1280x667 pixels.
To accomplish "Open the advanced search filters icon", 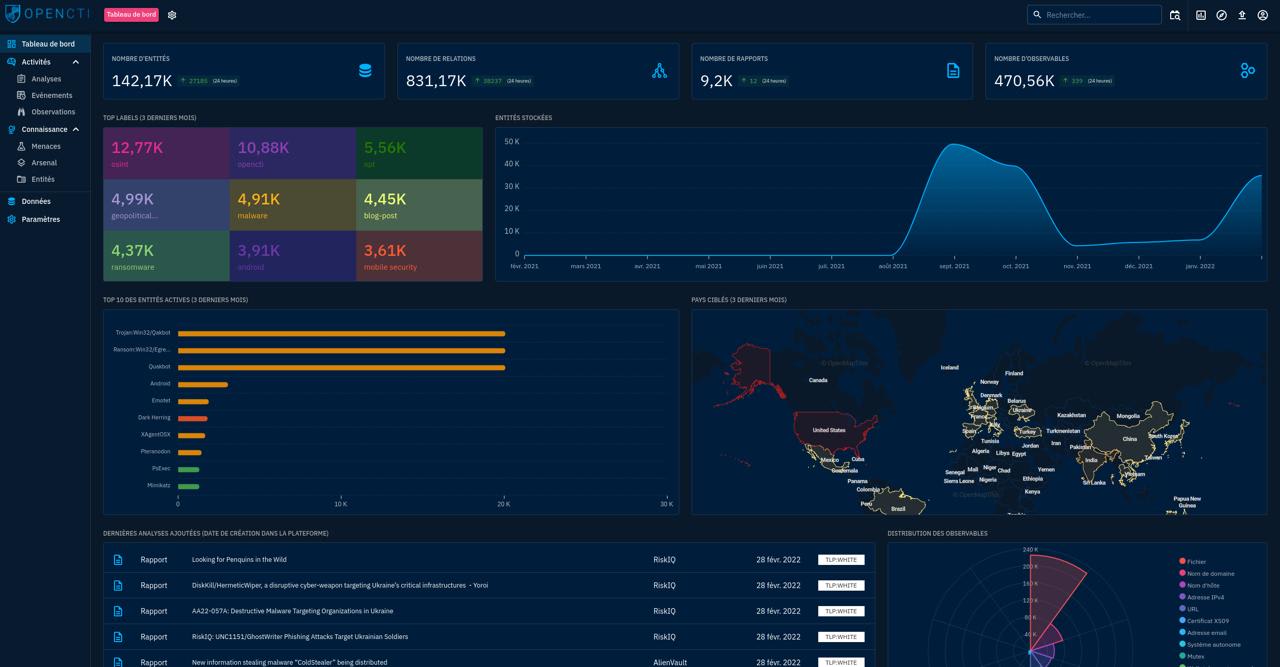I will coord(1175,15).
